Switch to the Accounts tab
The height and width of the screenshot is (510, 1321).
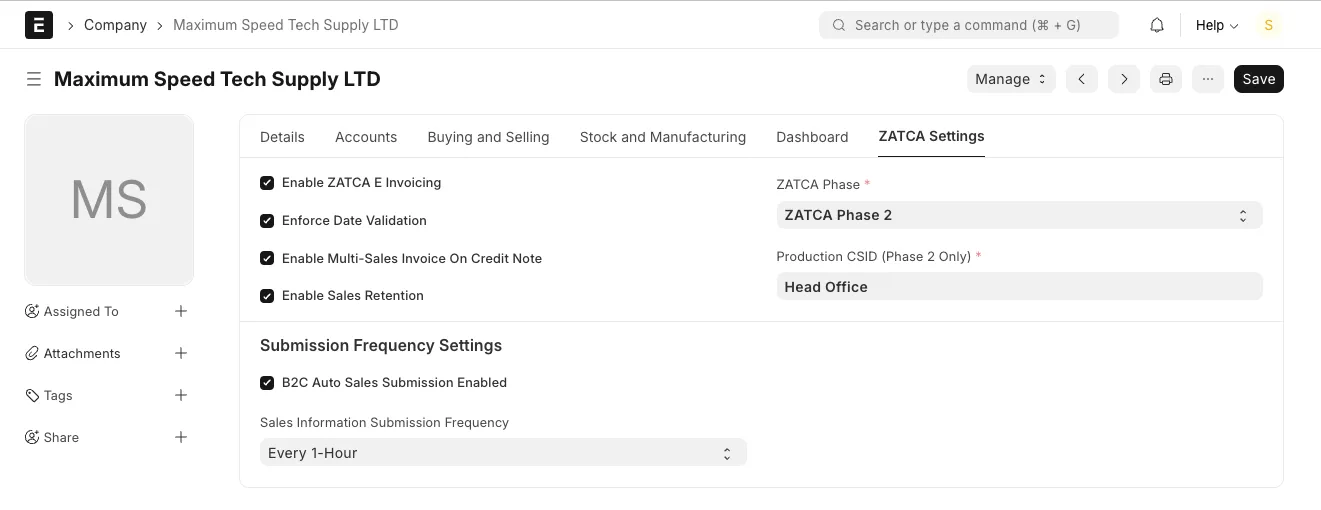tap(366, 137)
